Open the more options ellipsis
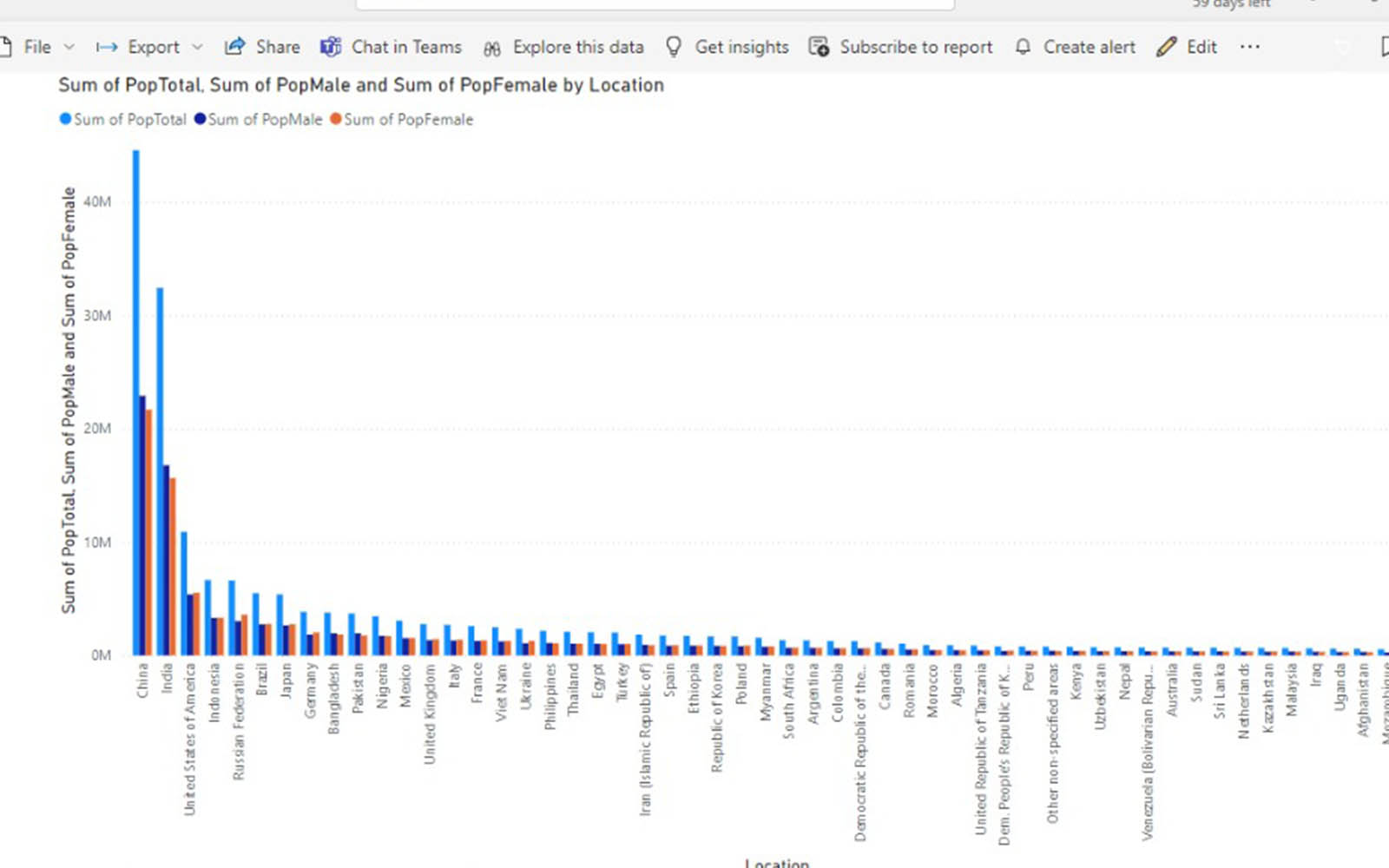 tap(1249, 47)
